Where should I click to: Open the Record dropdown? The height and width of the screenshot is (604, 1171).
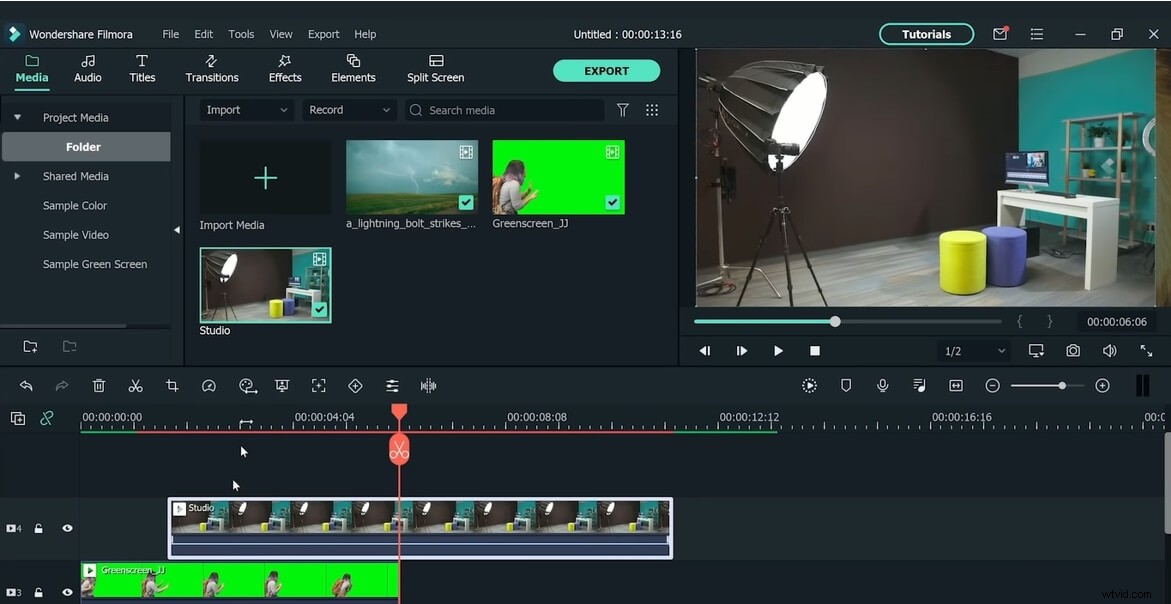click(349, 110)
